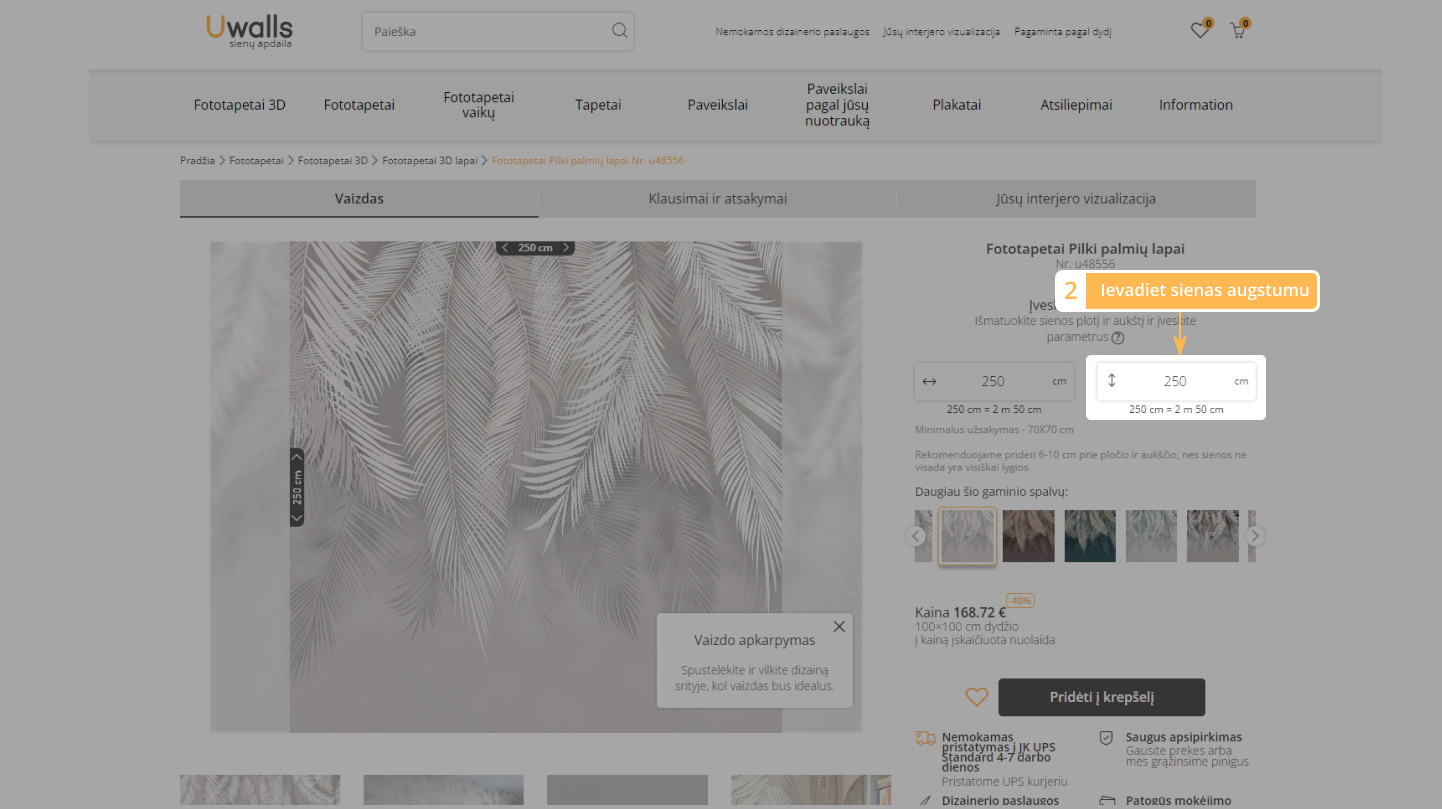
Task: Switch to Klausimai ir atsakymai tab
Action: tap(717, 199)
